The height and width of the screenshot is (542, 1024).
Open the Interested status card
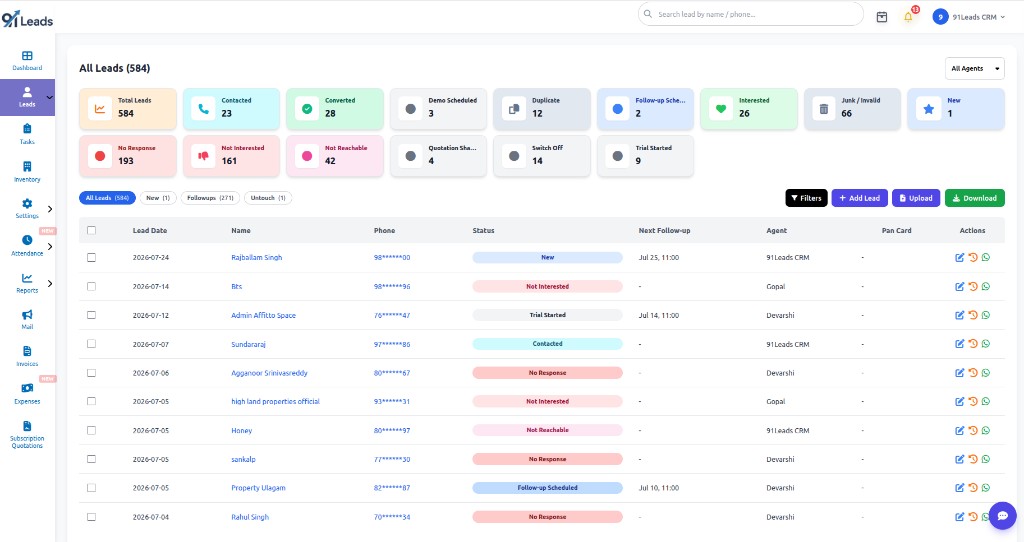coord(749,108)
